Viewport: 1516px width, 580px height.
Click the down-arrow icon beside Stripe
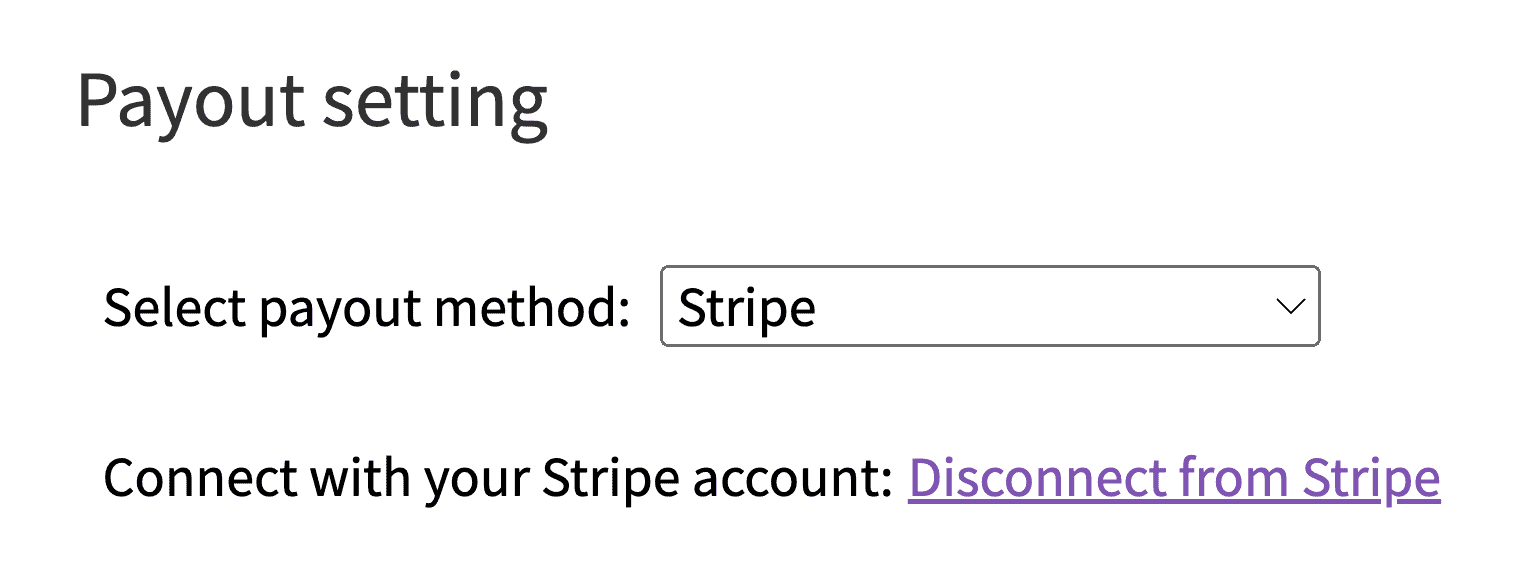coord(1291,307)
